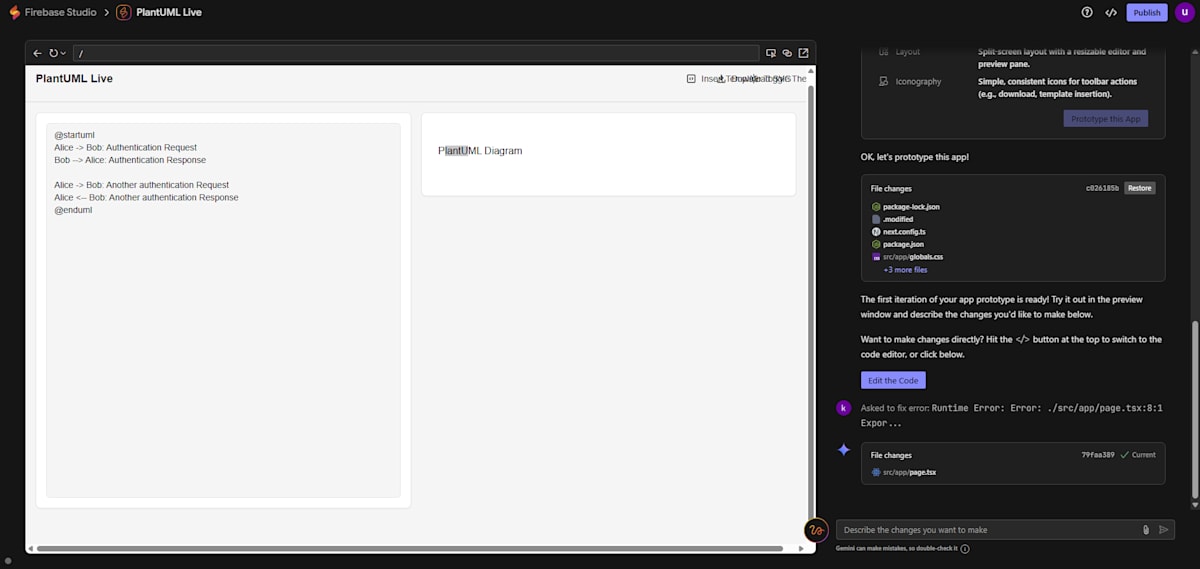Click the preview horizontal scrollbar
The image size is (1200, 569).
(x=410, y=548)
